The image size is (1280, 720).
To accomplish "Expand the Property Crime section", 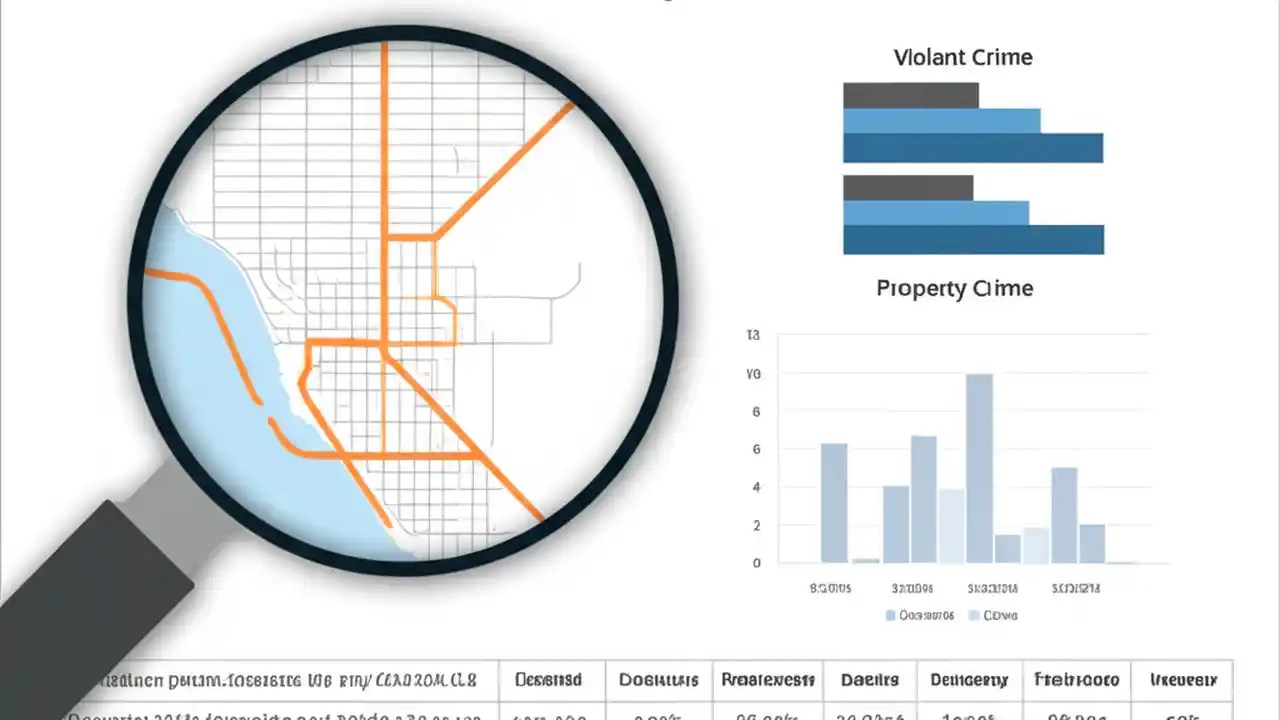I will tap(954, 288).
